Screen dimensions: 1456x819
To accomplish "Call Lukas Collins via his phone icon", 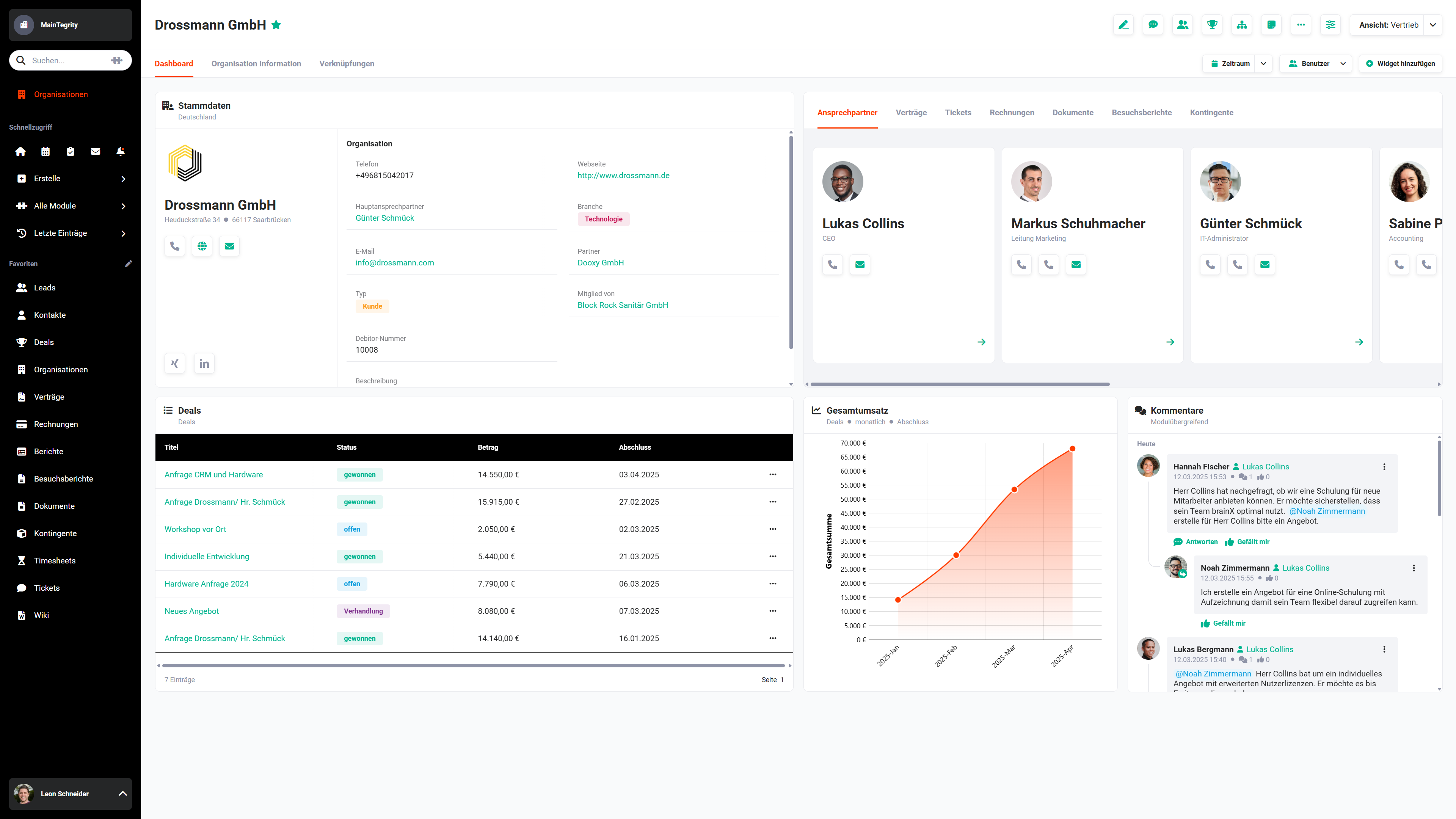I will pyautogui.click(x=832, y=265).
